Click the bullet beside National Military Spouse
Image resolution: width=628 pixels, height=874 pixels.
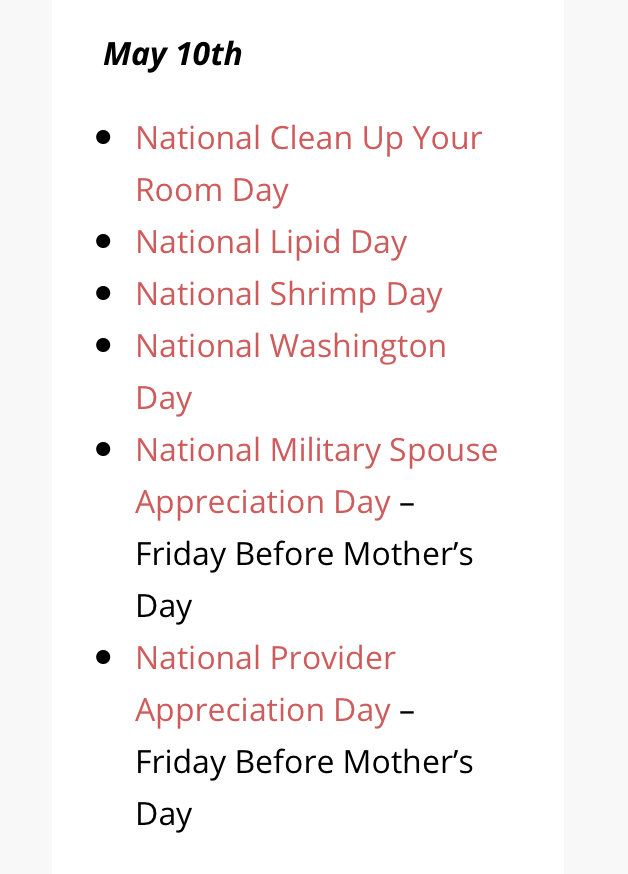coord(103,449)
